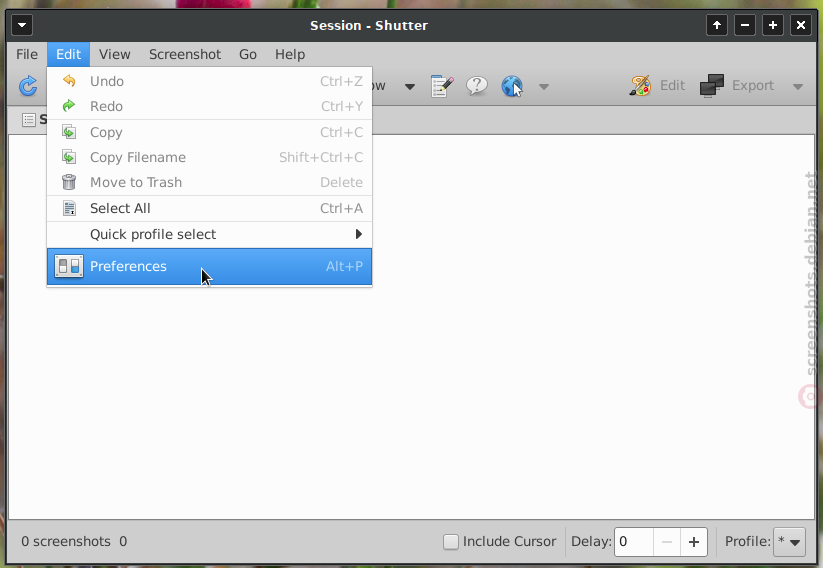Screen dimensions: 823x568
Task: Click the Move to Trash entry
Action: click(x=209, y=183)
